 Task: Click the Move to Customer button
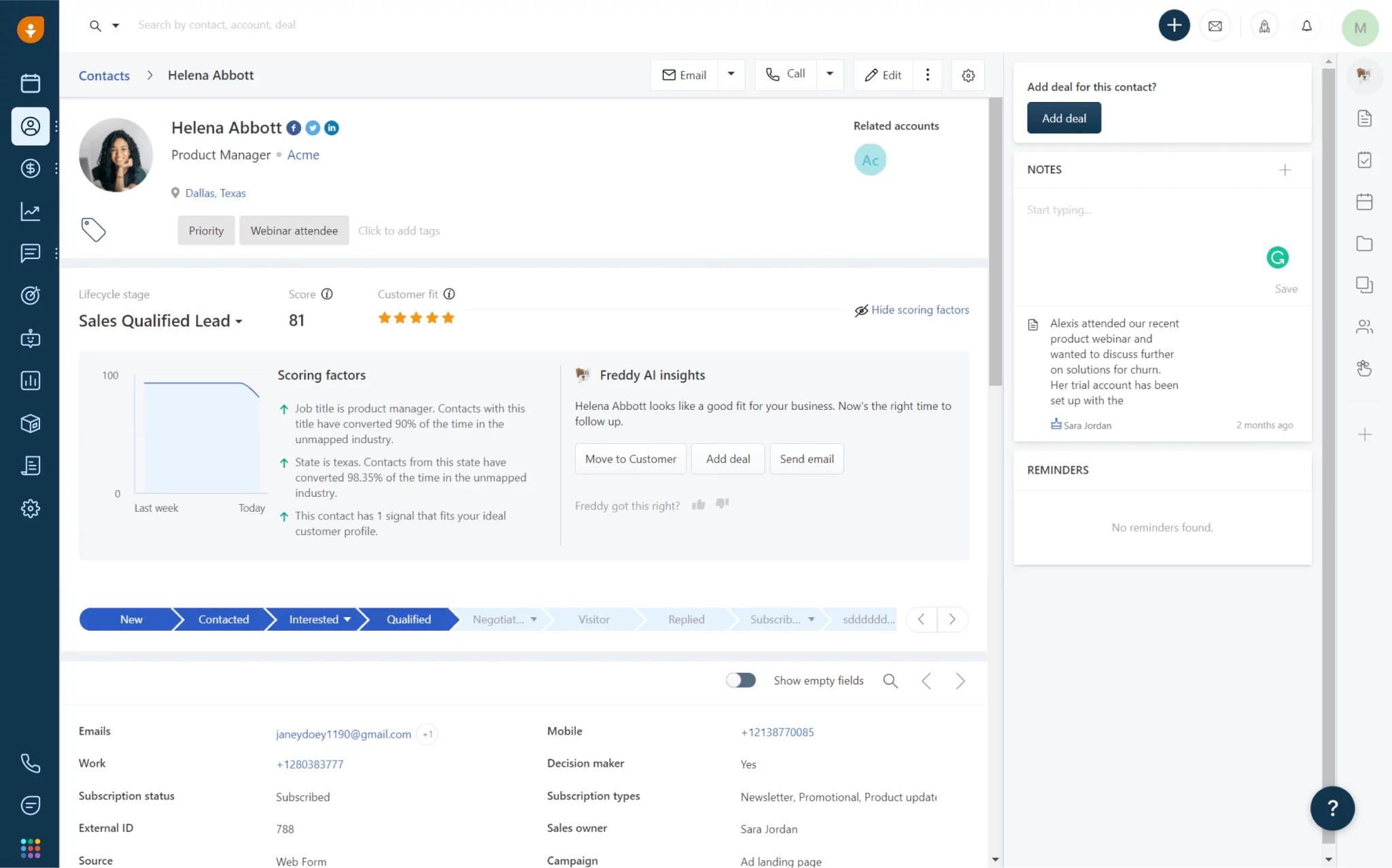630,459
